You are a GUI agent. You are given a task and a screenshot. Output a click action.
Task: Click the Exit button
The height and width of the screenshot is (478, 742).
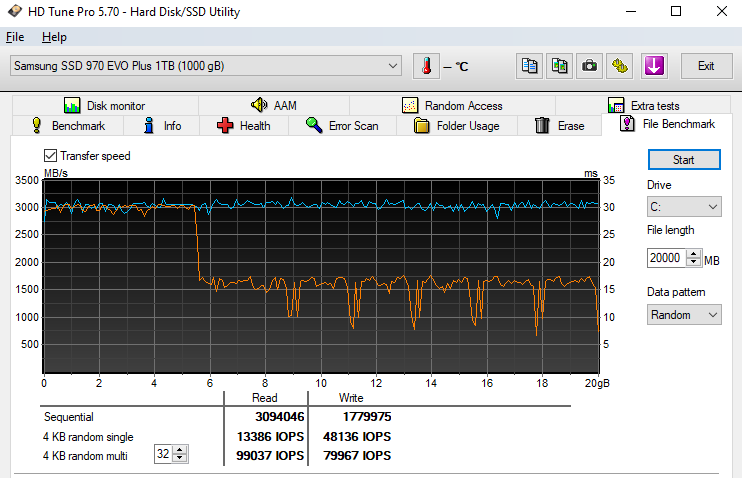707,66
